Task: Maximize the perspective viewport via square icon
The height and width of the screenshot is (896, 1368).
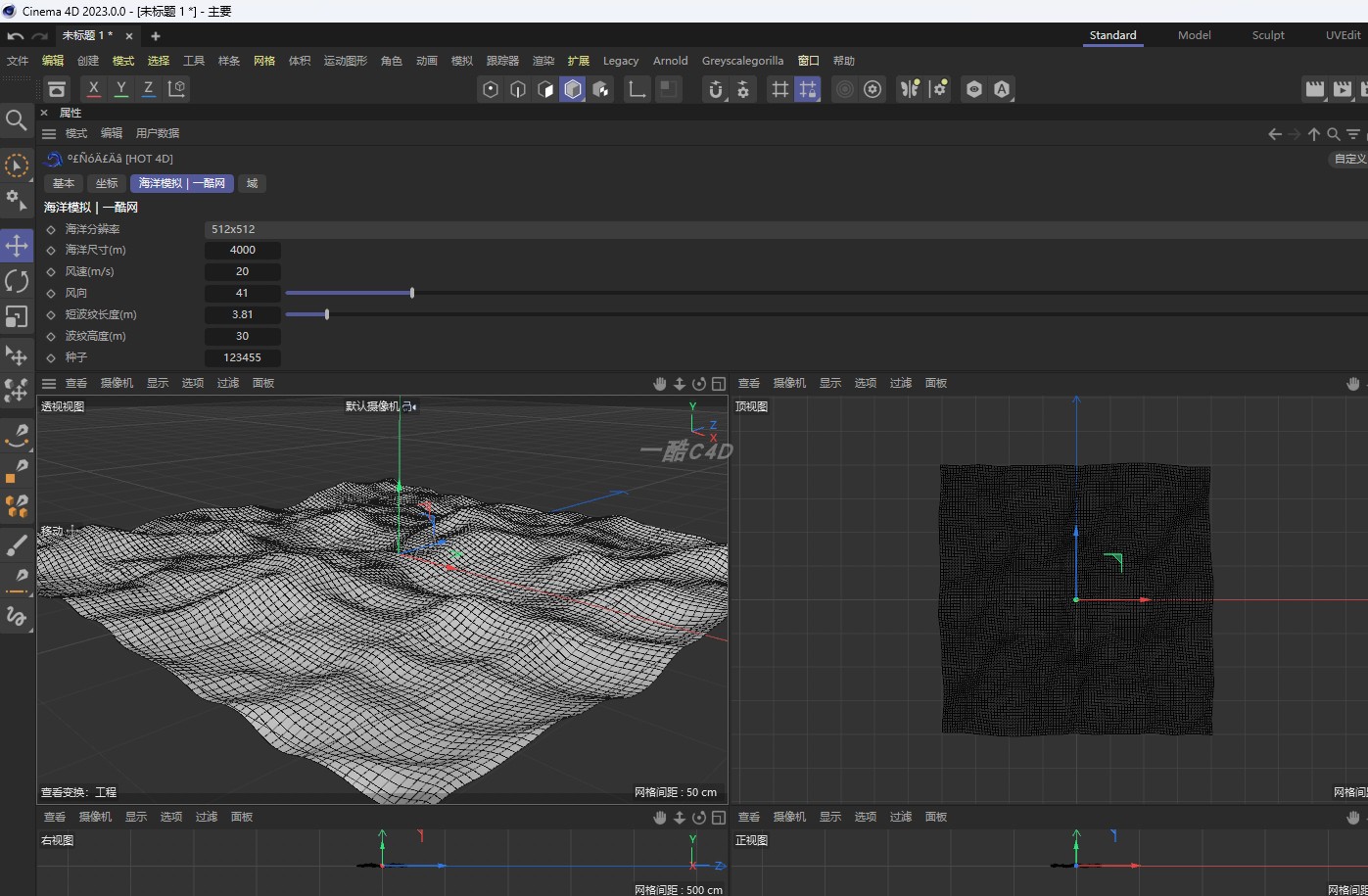Action: pyautogui.click(x=719, y=383)
